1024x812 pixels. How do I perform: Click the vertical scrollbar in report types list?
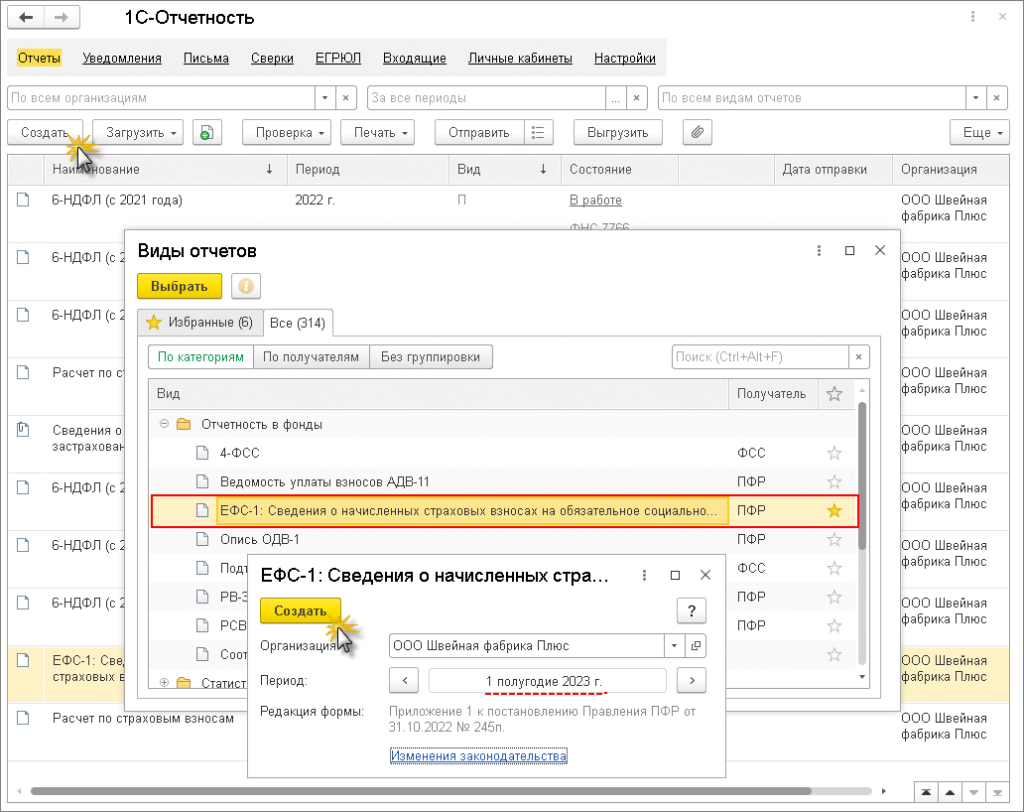863,480
